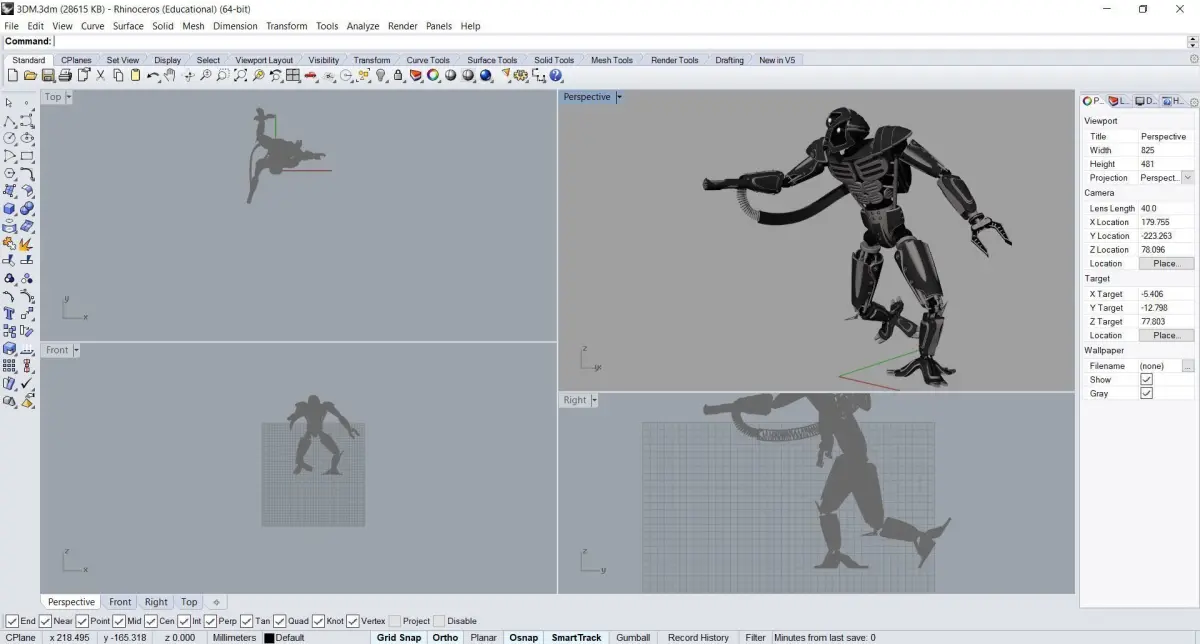
Task: Switch to the Front viewport tab at bottom
Action: pyautogui.click(x=120, y=602)
